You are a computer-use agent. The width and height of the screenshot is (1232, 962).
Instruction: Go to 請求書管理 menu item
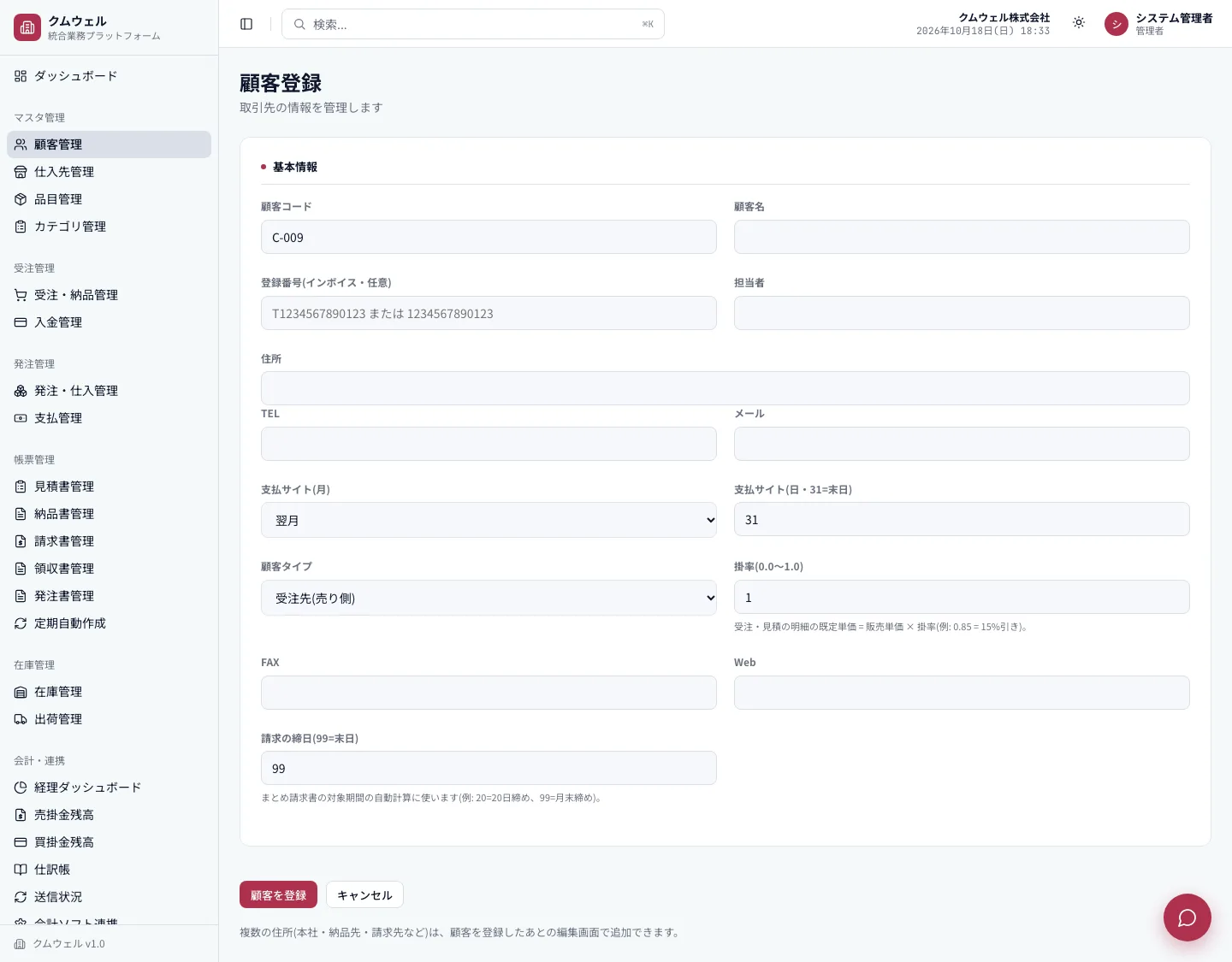pos(109,541)
